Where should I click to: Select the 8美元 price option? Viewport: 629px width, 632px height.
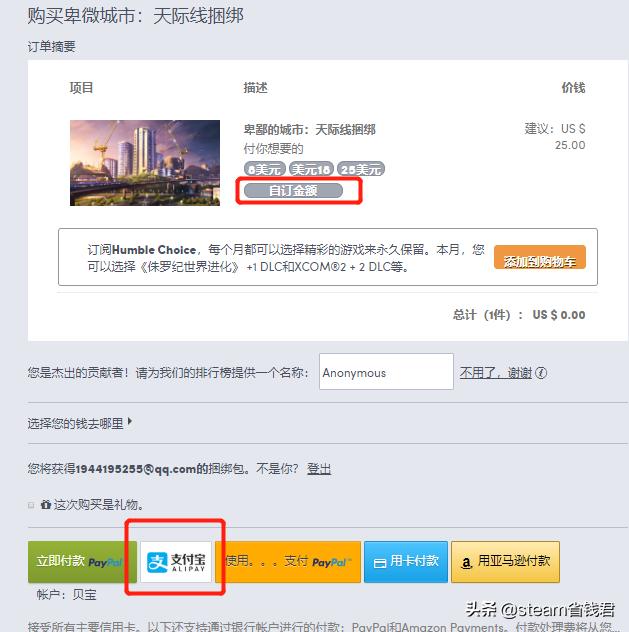click(x=264, y=169)
